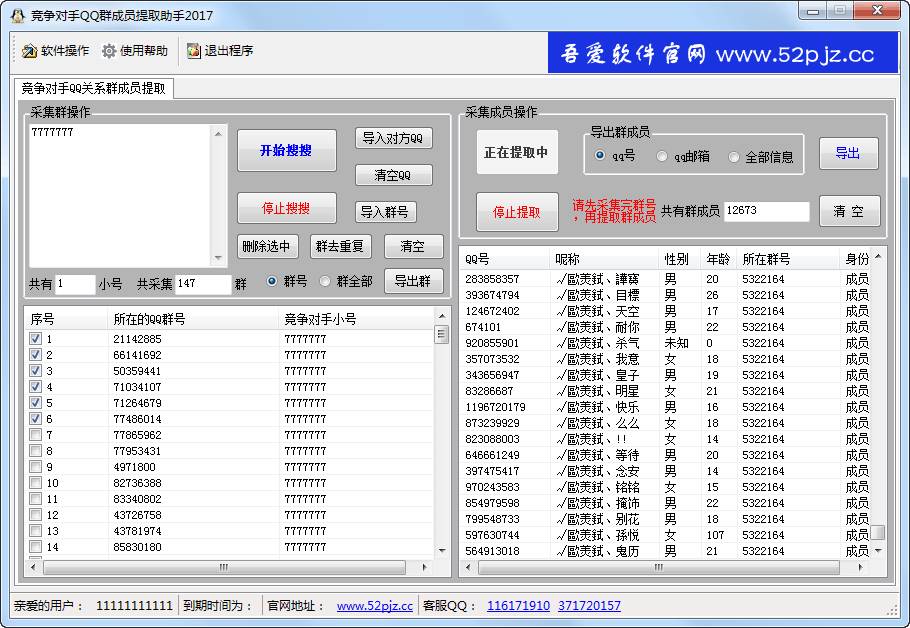The width and height of the screenshot is (910, 628).
Task: Select the qq邮箱 radio button
Action: (662, 156)
